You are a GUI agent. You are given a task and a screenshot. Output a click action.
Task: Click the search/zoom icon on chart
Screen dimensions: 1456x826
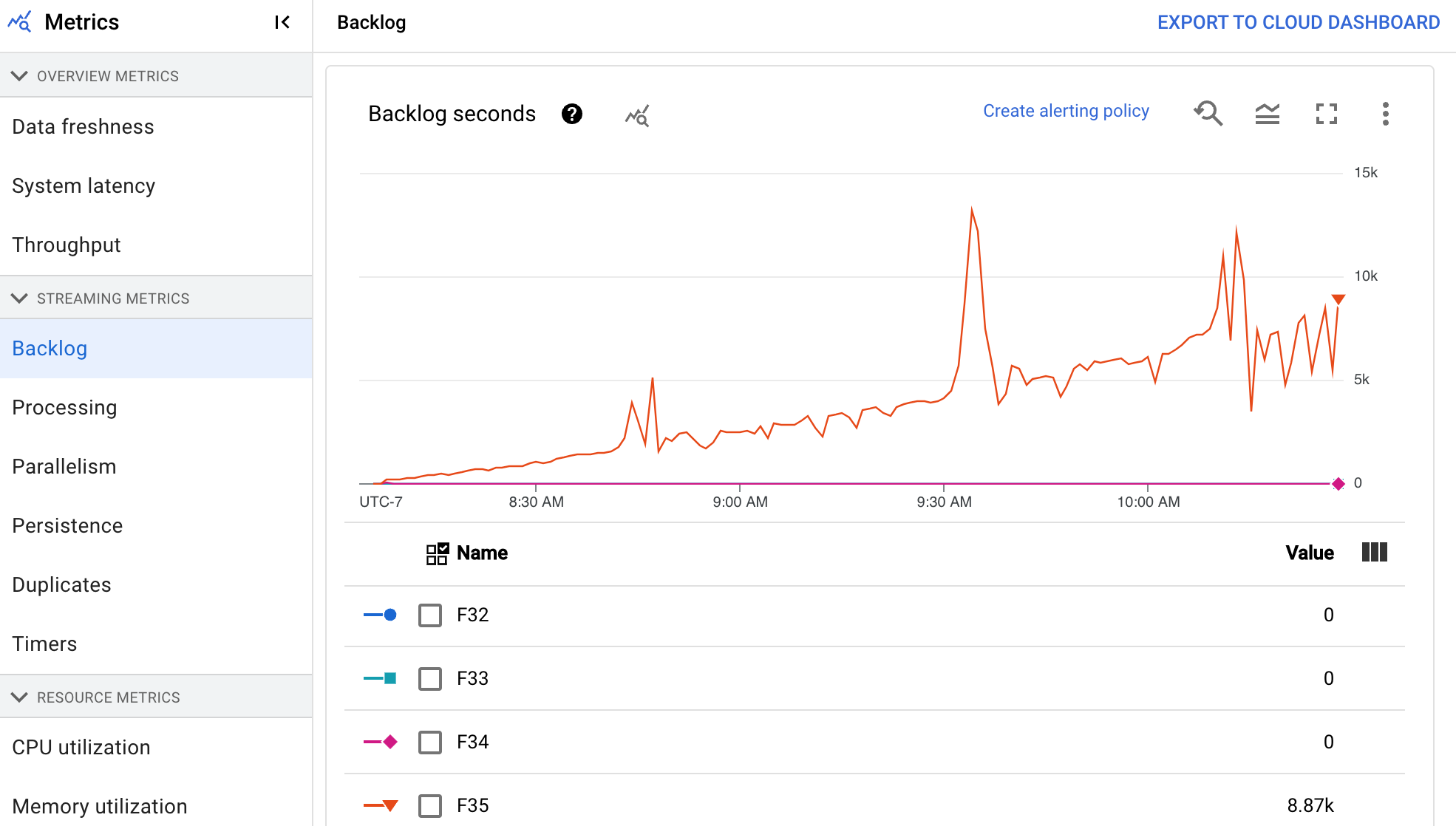click(1208, 113)
